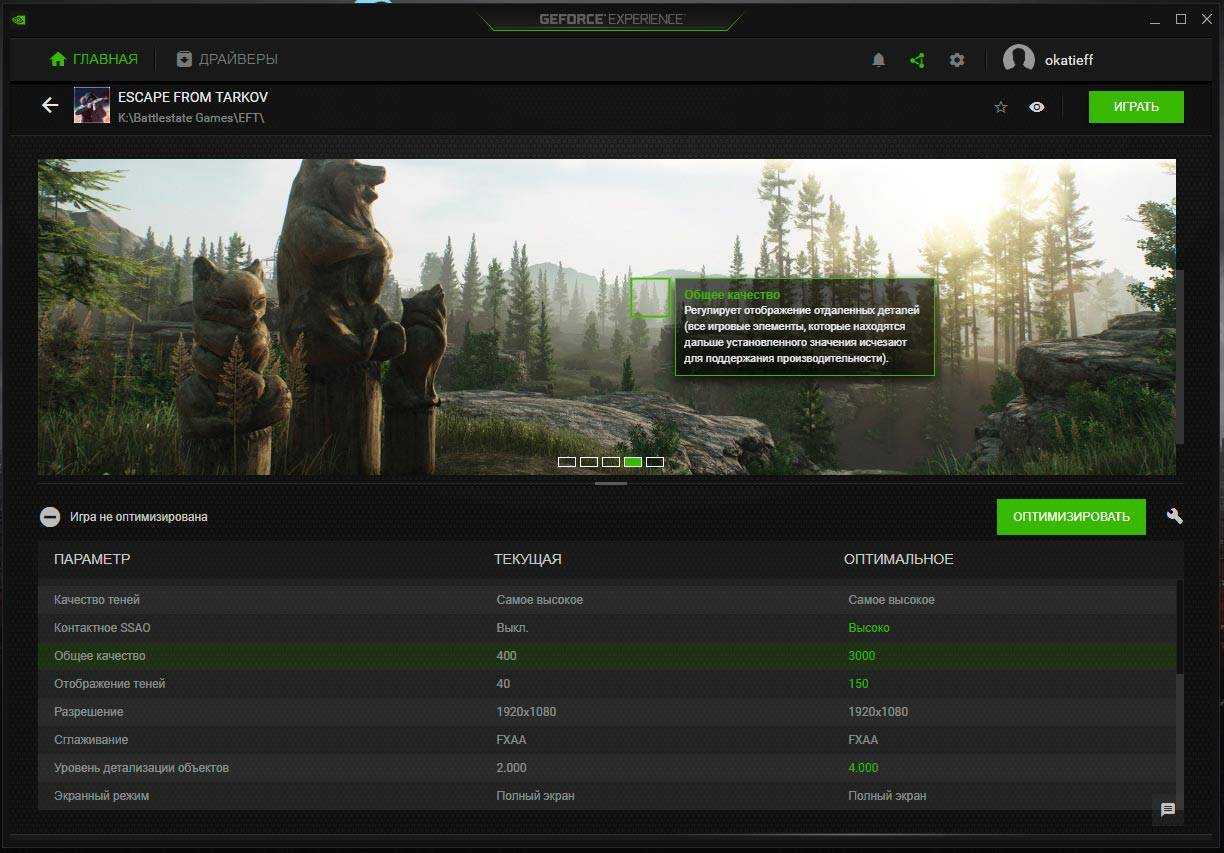Click the ОПТИМИЗИРОВАТЬ button
The width and height of the screenshot is (1224, 853).
(1071, 517)
